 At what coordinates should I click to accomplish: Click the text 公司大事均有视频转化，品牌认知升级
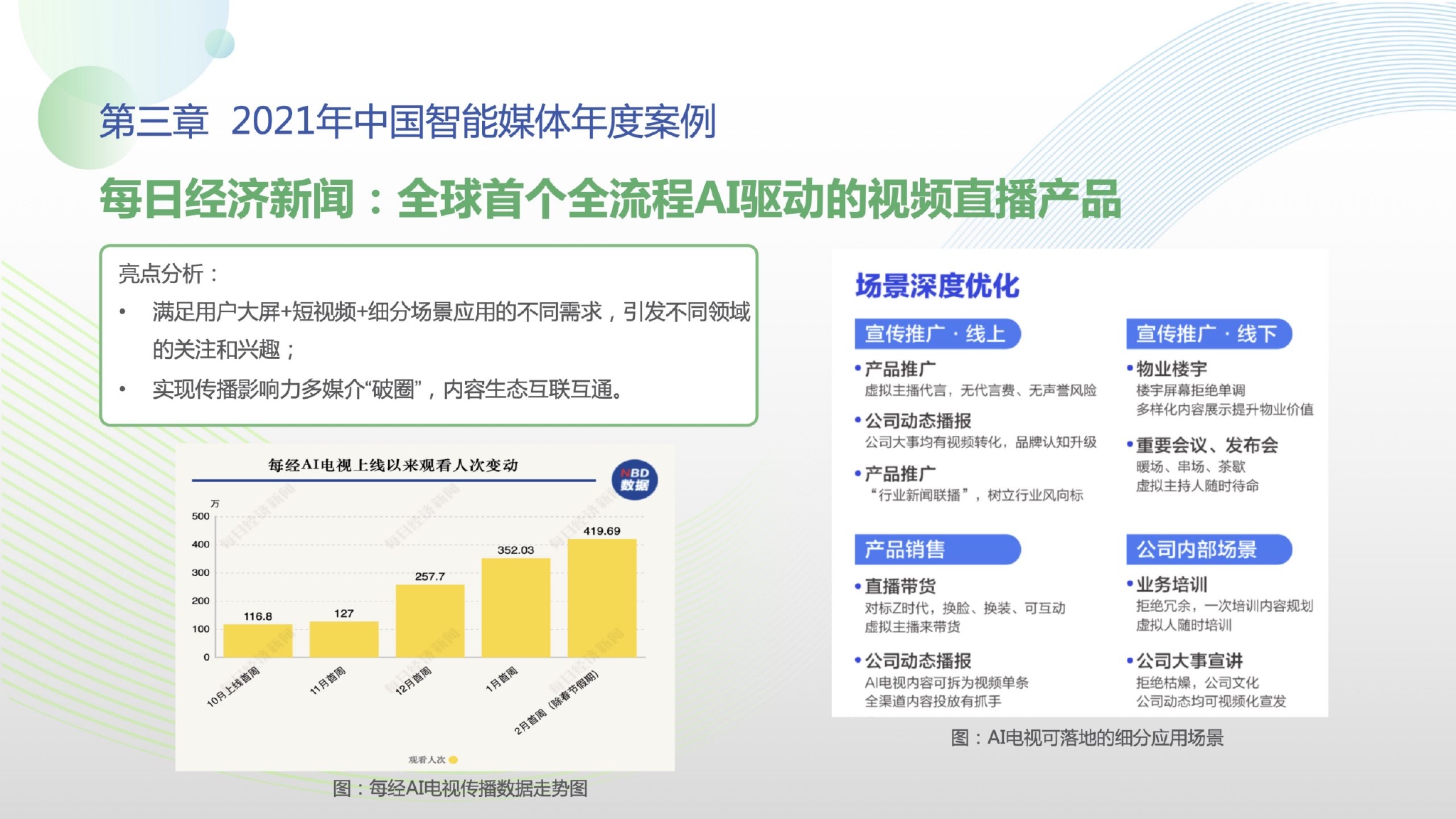(980, 442)
